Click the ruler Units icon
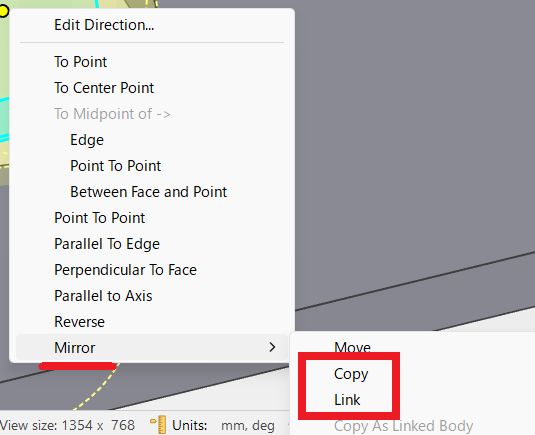The height and width of the screenshot is (435, 535). pyautogui.click(x=158, y=425)
